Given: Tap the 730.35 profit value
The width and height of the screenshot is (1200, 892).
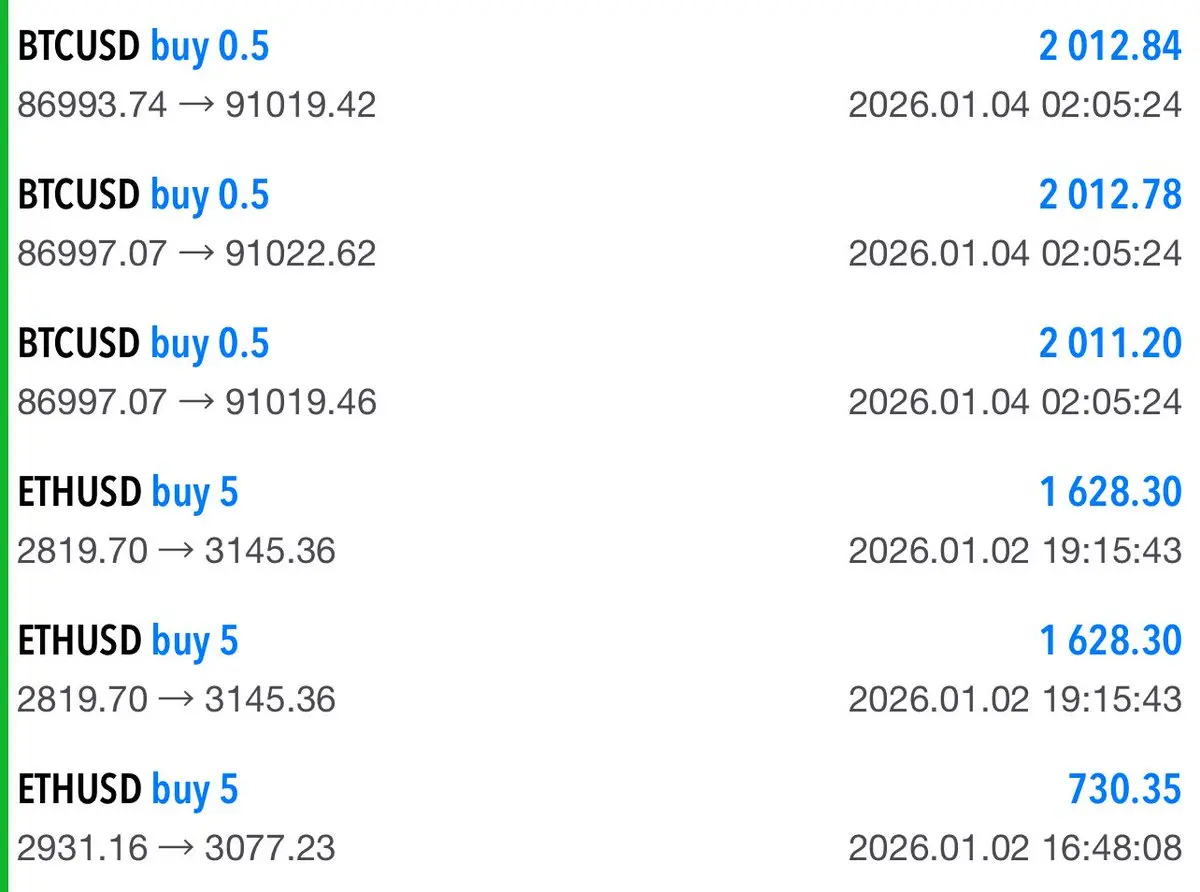Looking at the screenshot, I should [x=1125, y=789].
